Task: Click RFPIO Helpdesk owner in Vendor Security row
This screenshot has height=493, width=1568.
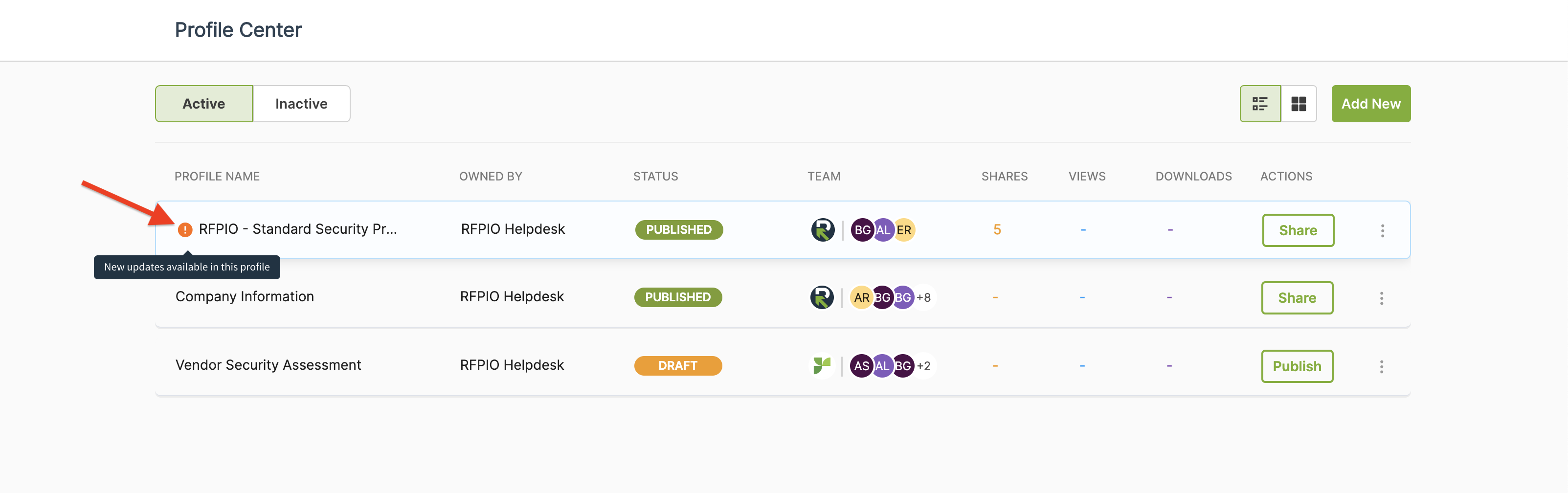Action: (512, 365)
